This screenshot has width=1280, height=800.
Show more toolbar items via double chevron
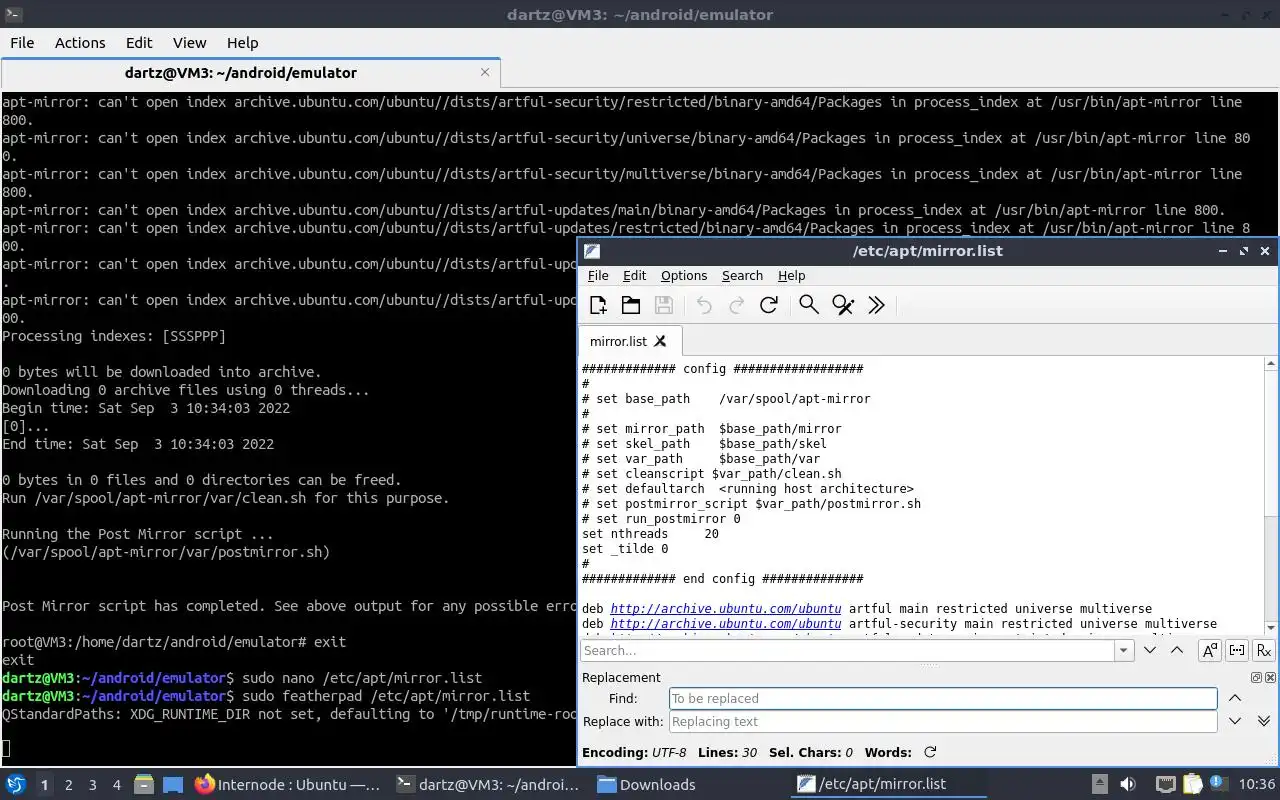click(876, 305)
